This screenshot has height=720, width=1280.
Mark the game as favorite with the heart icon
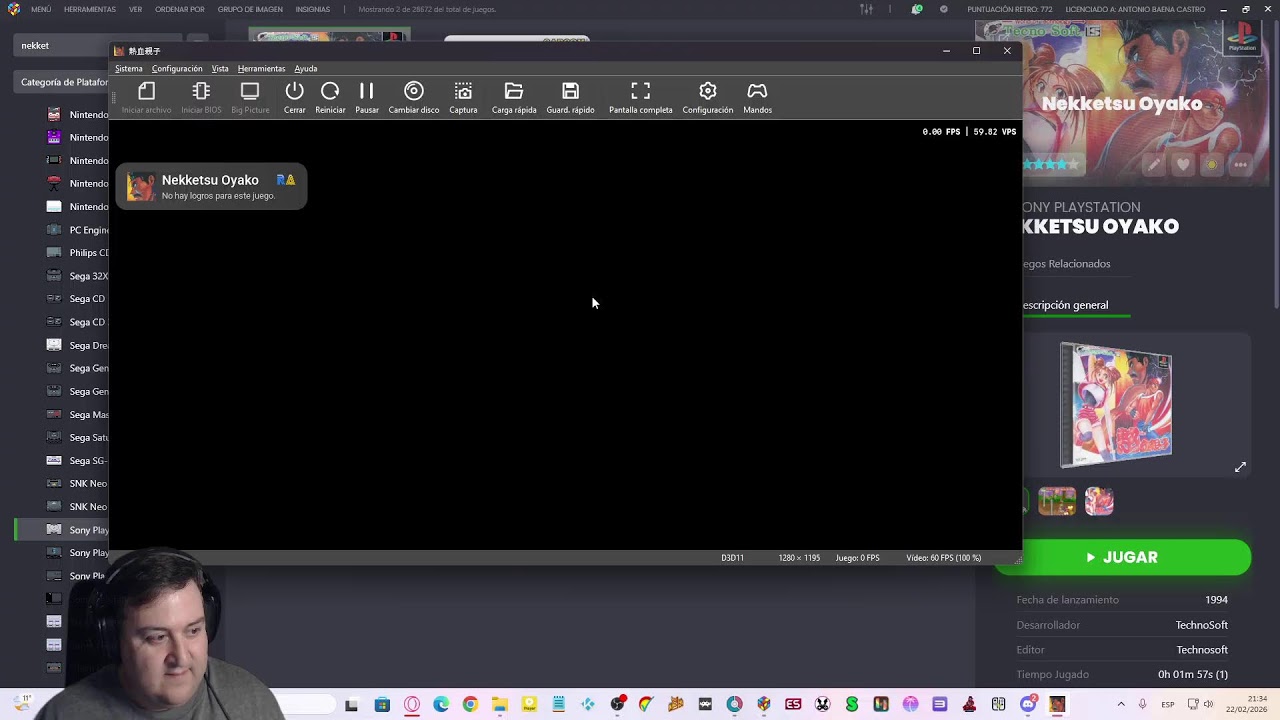tap(1183, 165)
